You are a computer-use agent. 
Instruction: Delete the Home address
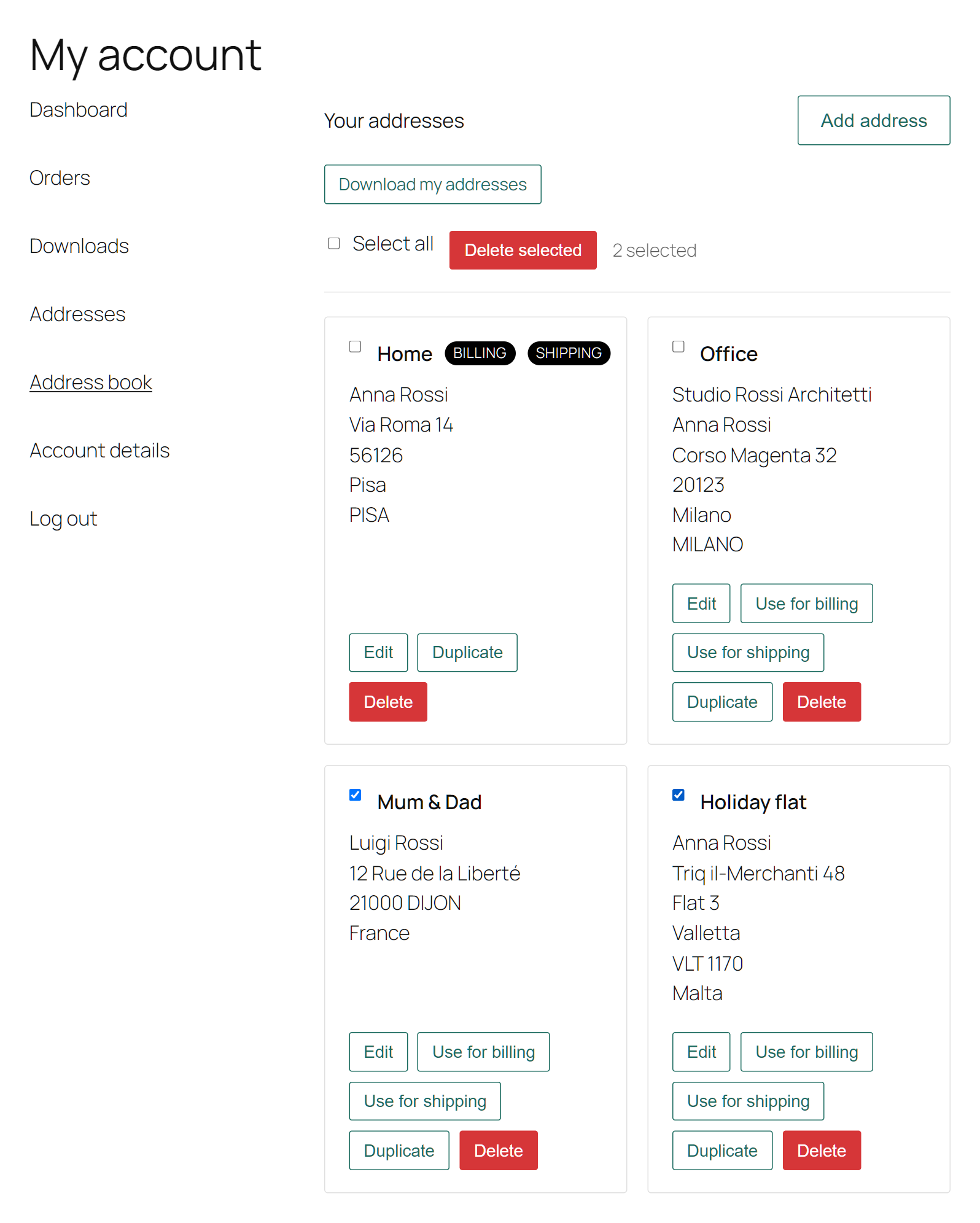388,702
